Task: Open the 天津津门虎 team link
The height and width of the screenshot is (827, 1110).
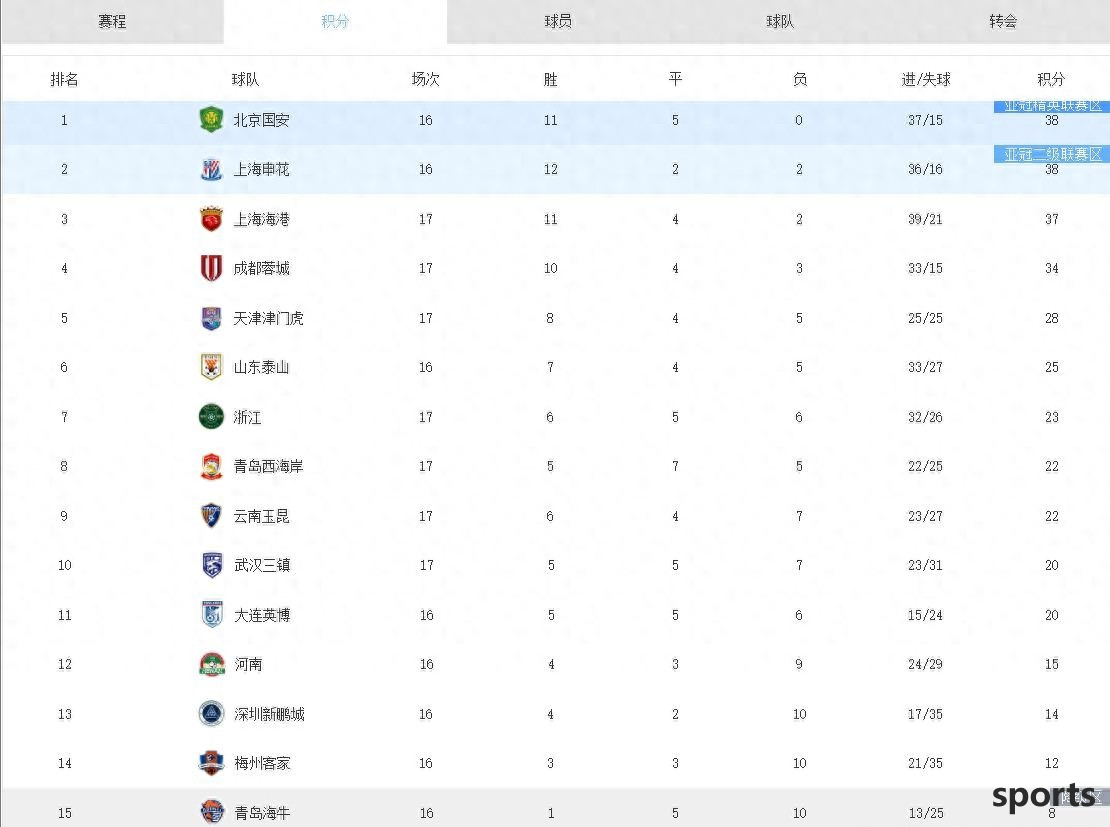Action: (x=268, y=318)
